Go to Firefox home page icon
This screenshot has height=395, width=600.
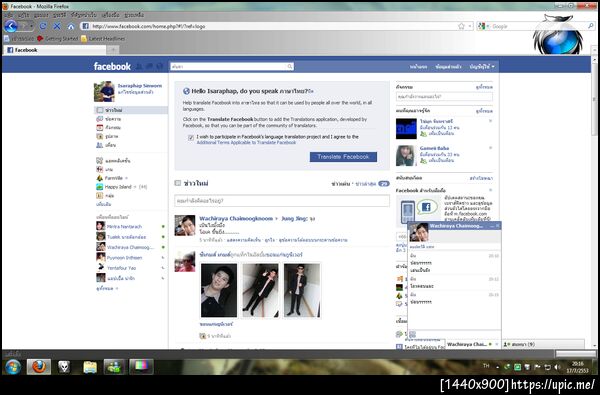click(x=71, y=26)
